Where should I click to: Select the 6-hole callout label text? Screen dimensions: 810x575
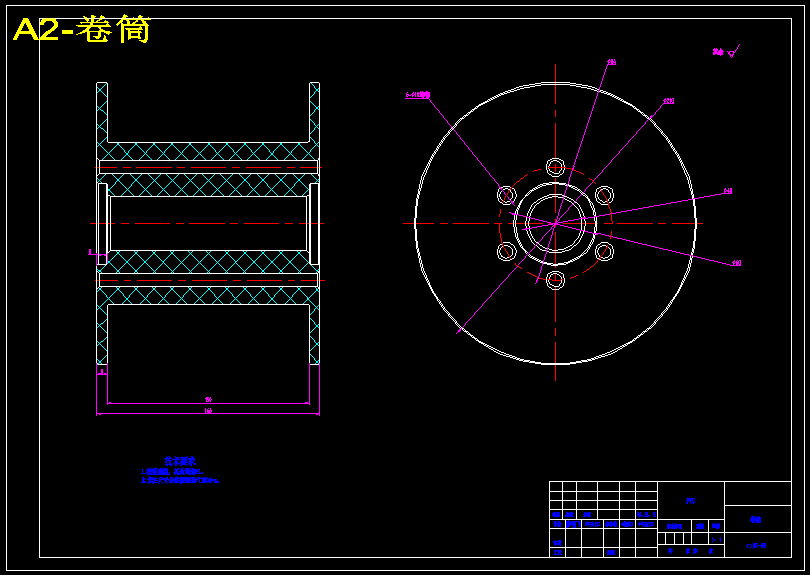click(417, 95)
